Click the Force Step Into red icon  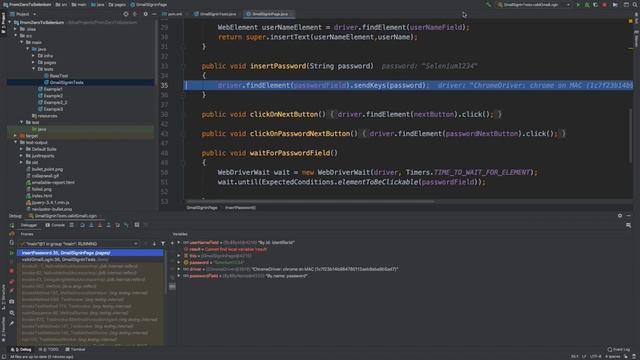[x=100, y=225]
